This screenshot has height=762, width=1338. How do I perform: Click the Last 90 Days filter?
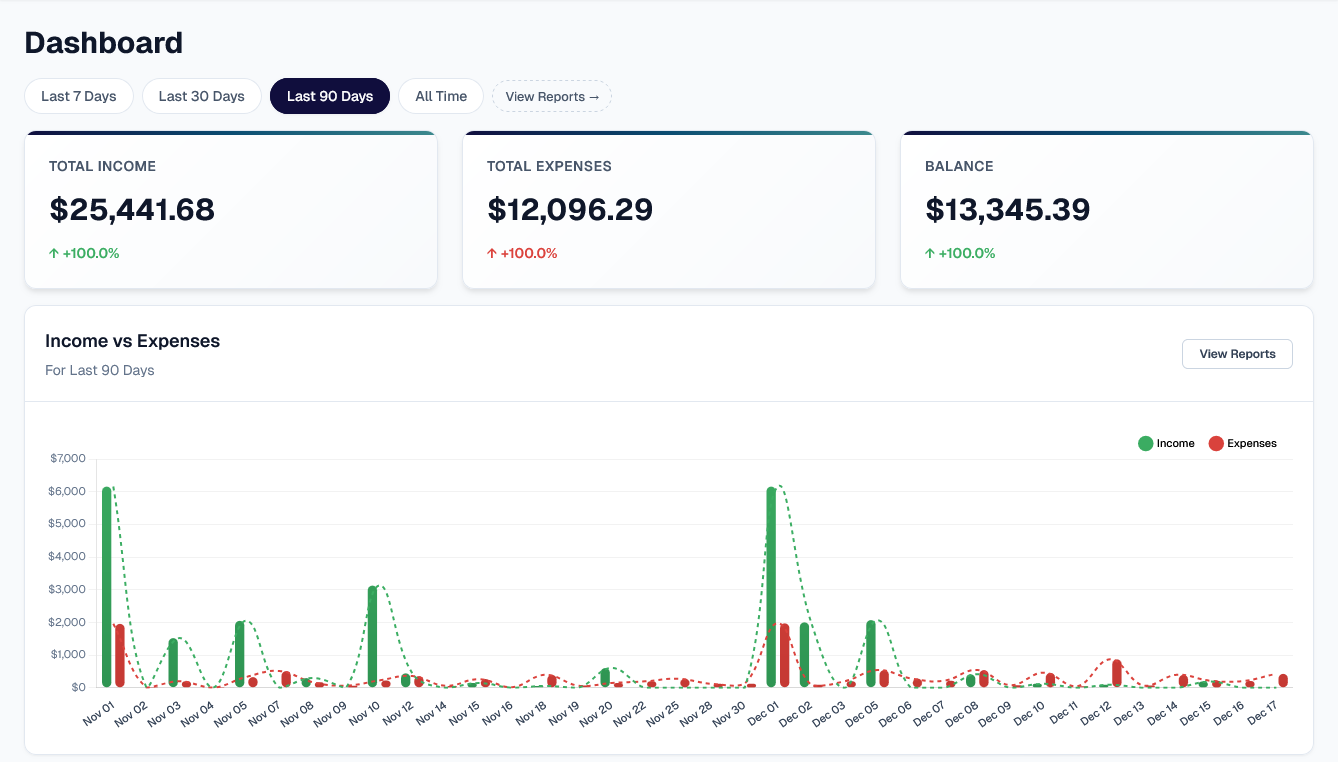click(x=329, y=97)
